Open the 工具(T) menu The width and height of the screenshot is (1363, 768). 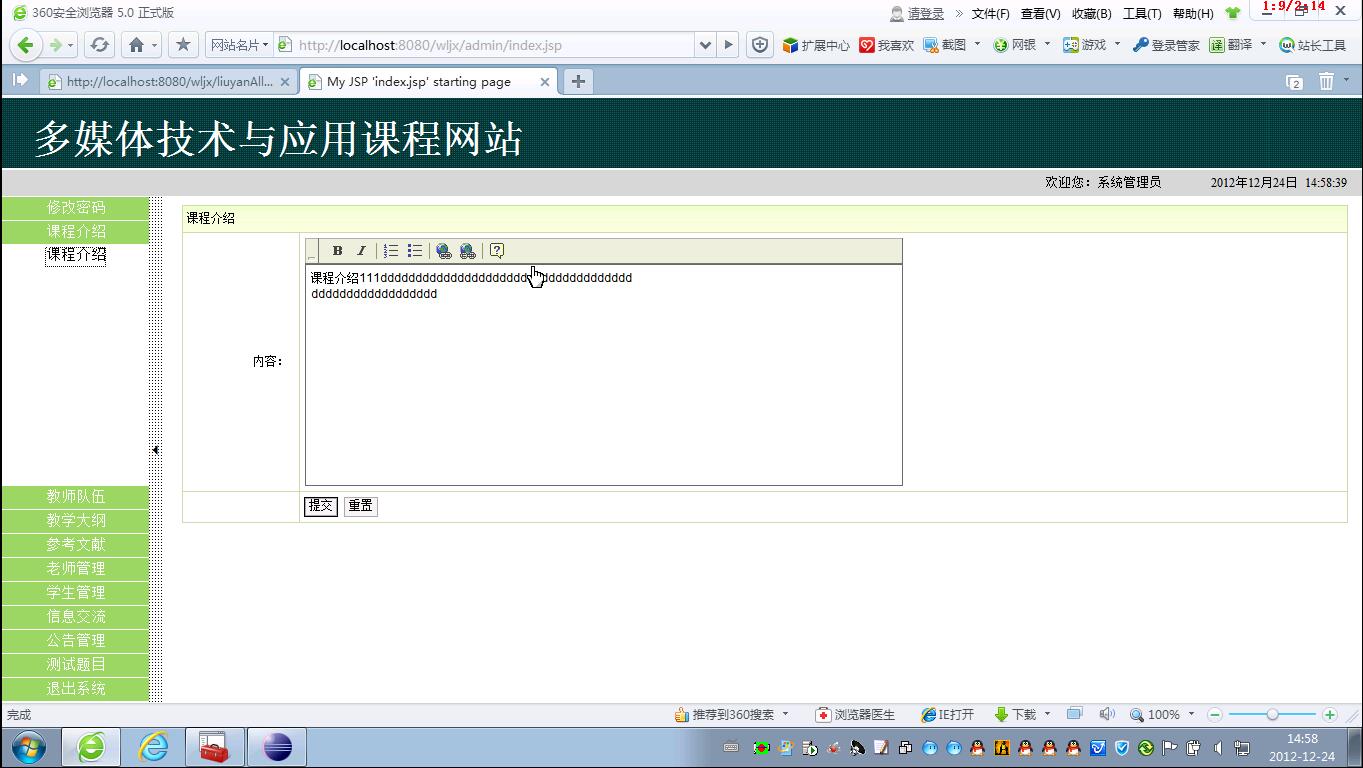[x=1142, y=14]
